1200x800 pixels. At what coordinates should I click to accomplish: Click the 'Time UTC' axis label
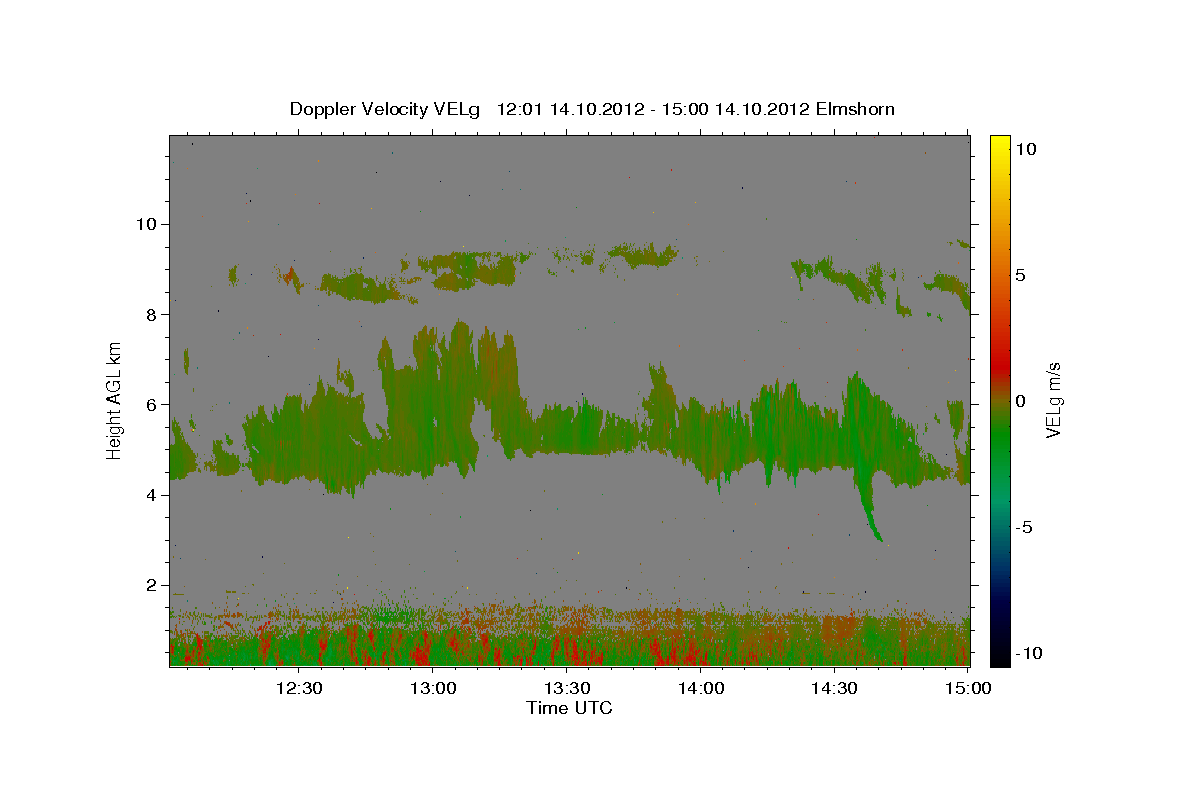point(569,708)
